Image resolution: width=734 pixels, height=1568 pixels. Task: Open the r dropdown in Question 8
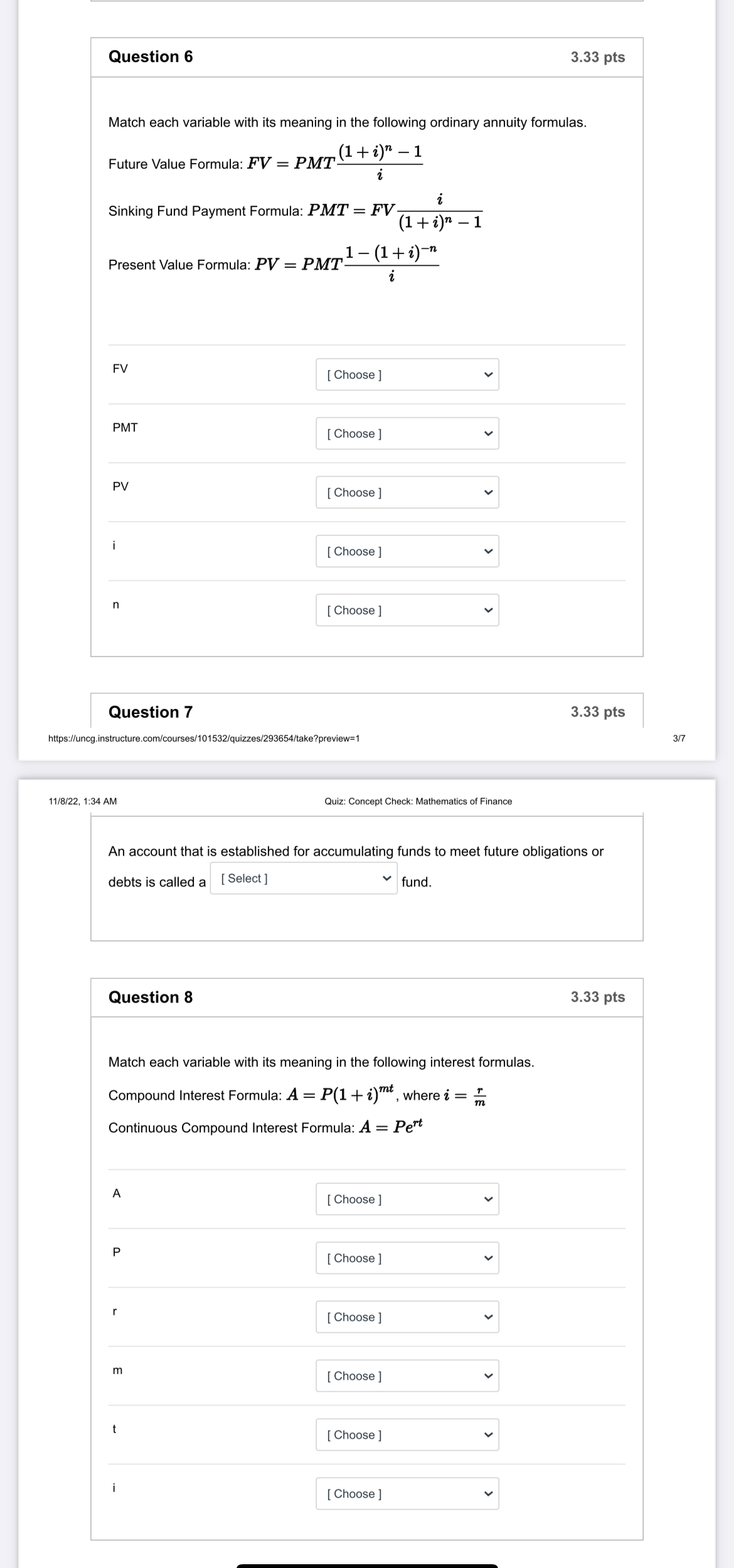click(x=407, y=1317)
